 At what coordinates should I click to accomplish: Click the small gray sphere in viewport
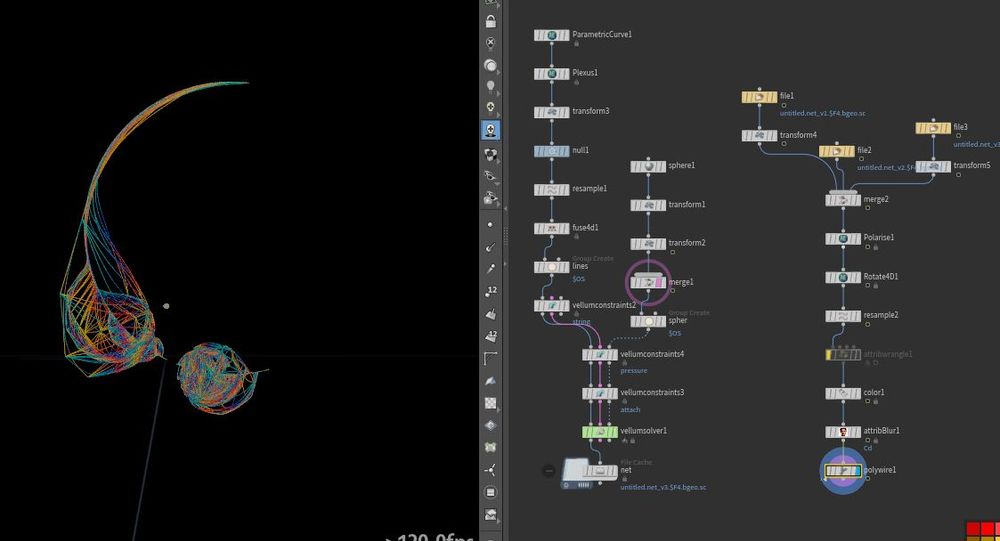pyautogui.click(x=166, y=306)
